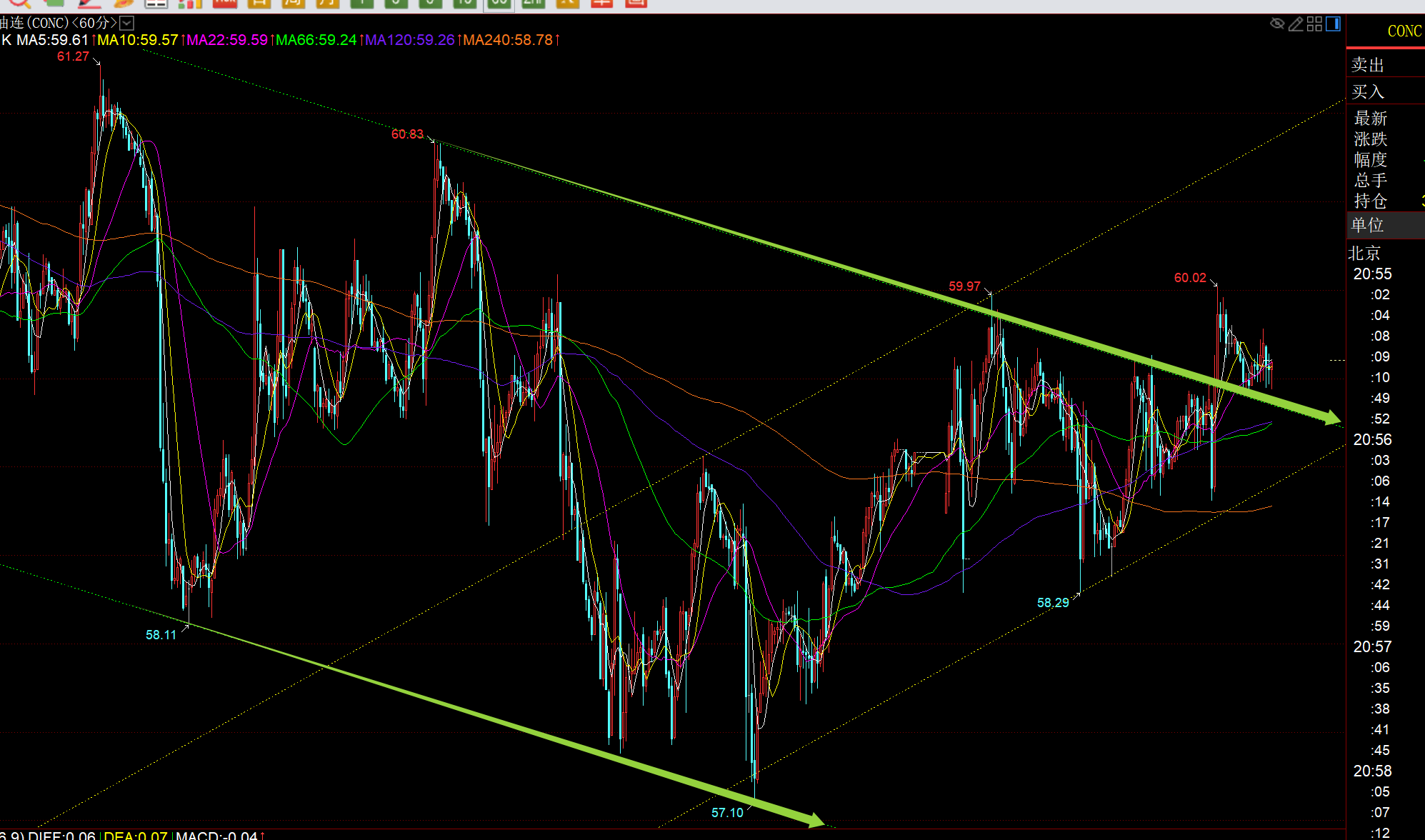Viewport: 1425px width, 840px height.
Task: Toggle the crossed-out eye hide icon
Action: [x=1277, y=24]
